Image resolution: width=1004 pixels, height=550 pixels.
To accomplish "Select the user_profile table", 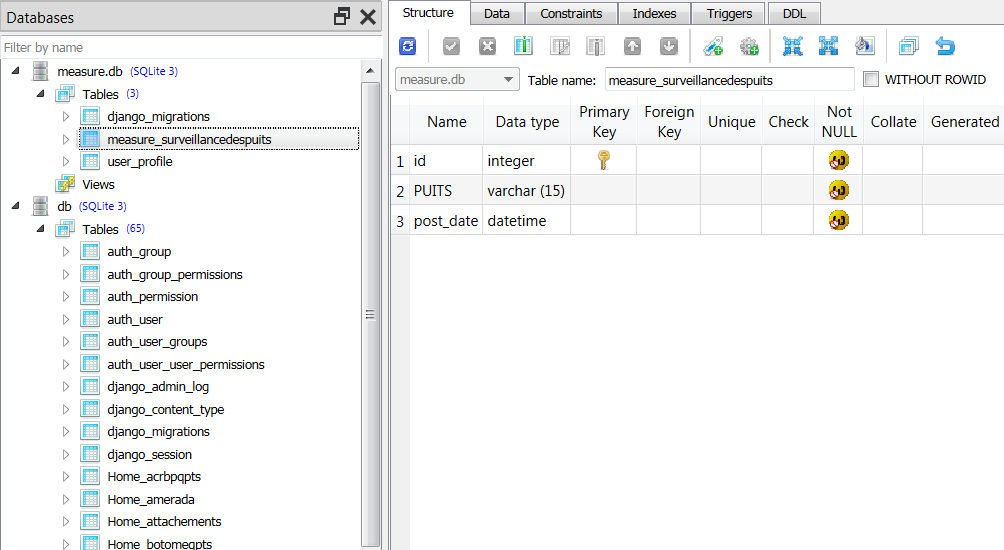I will pos(140,161).
